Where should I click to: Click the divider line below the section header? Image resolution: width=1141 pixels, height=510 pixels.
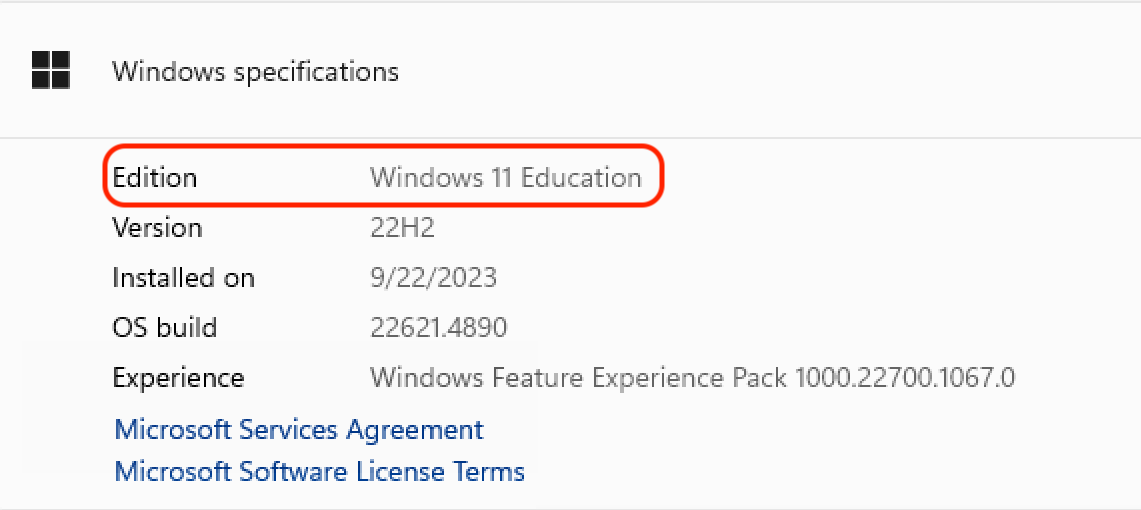[x=570, y=138]
